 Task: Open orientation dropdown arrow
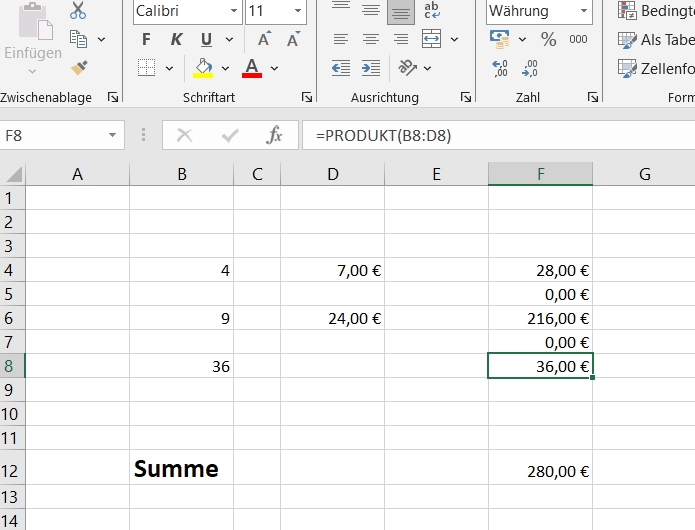[427, 68]
